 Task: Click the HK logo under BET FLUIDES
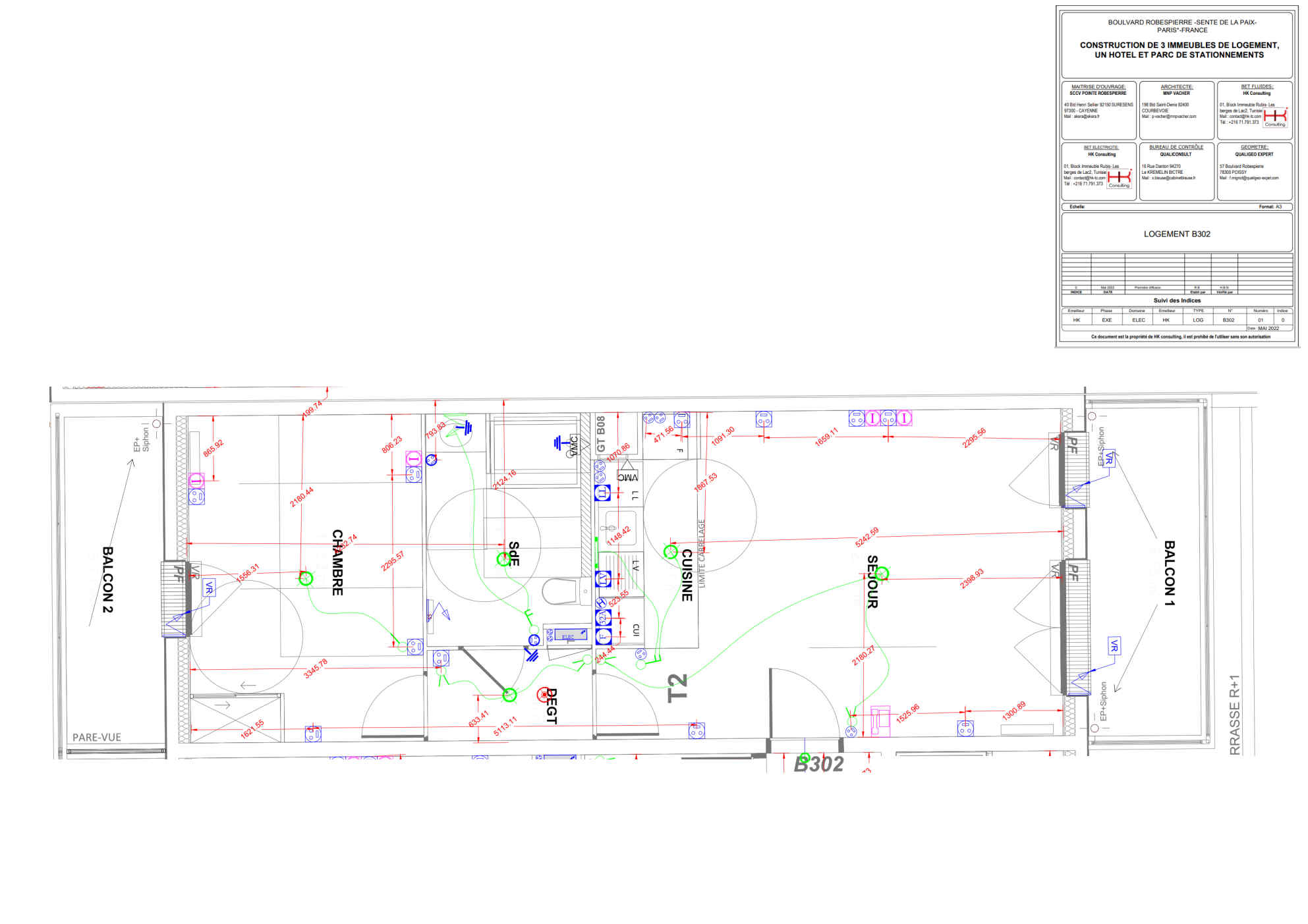[1274, 116]
